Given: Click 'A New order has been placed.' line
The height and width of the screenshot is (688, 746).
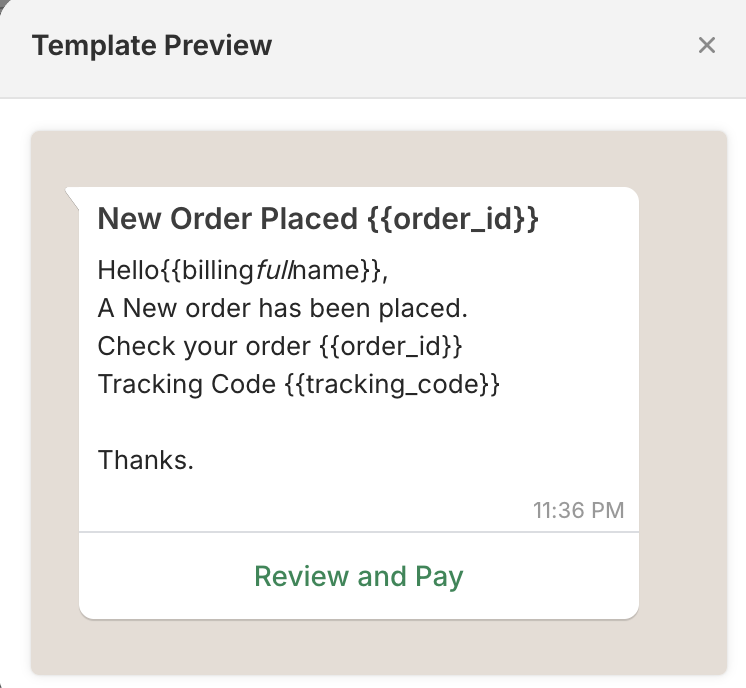Looking at the screenshot, I should click(283, 308).
